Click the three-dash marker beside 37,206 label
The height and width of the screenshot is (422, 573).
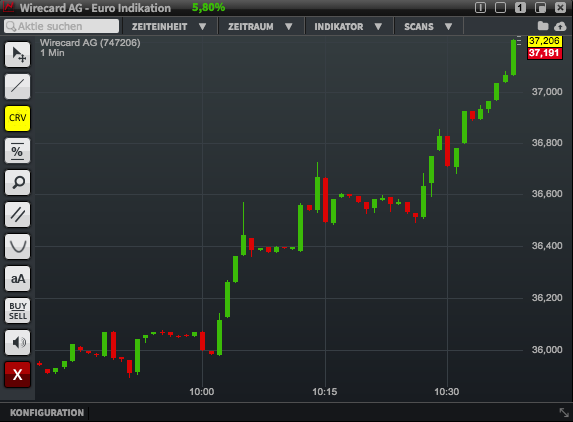[519, 41]
